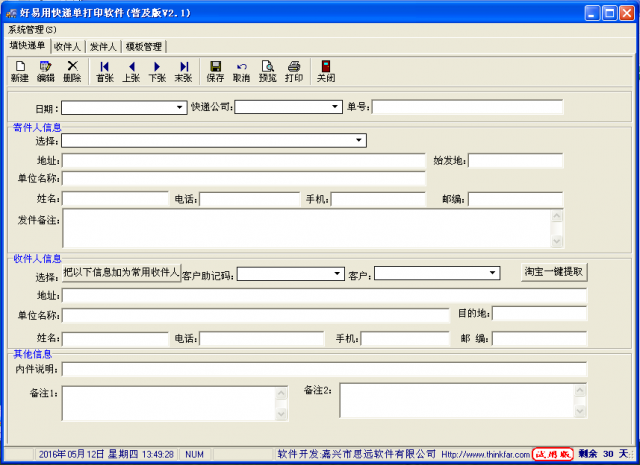Screen dimensions: 640x465
Task: Click the 剩余 30 天 status text
Action: tap(603, 454)
